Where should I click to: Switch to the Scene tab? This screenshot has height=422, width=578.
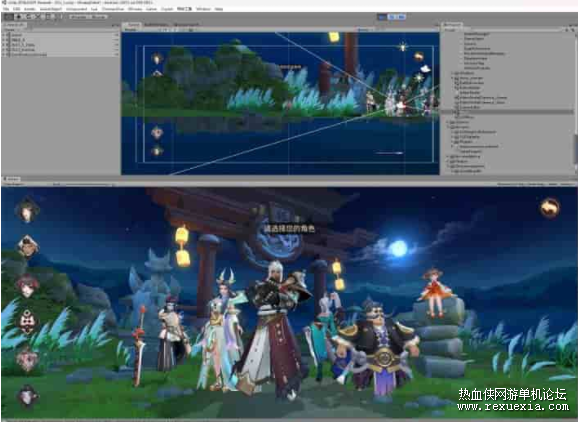[x=133, y=25]
